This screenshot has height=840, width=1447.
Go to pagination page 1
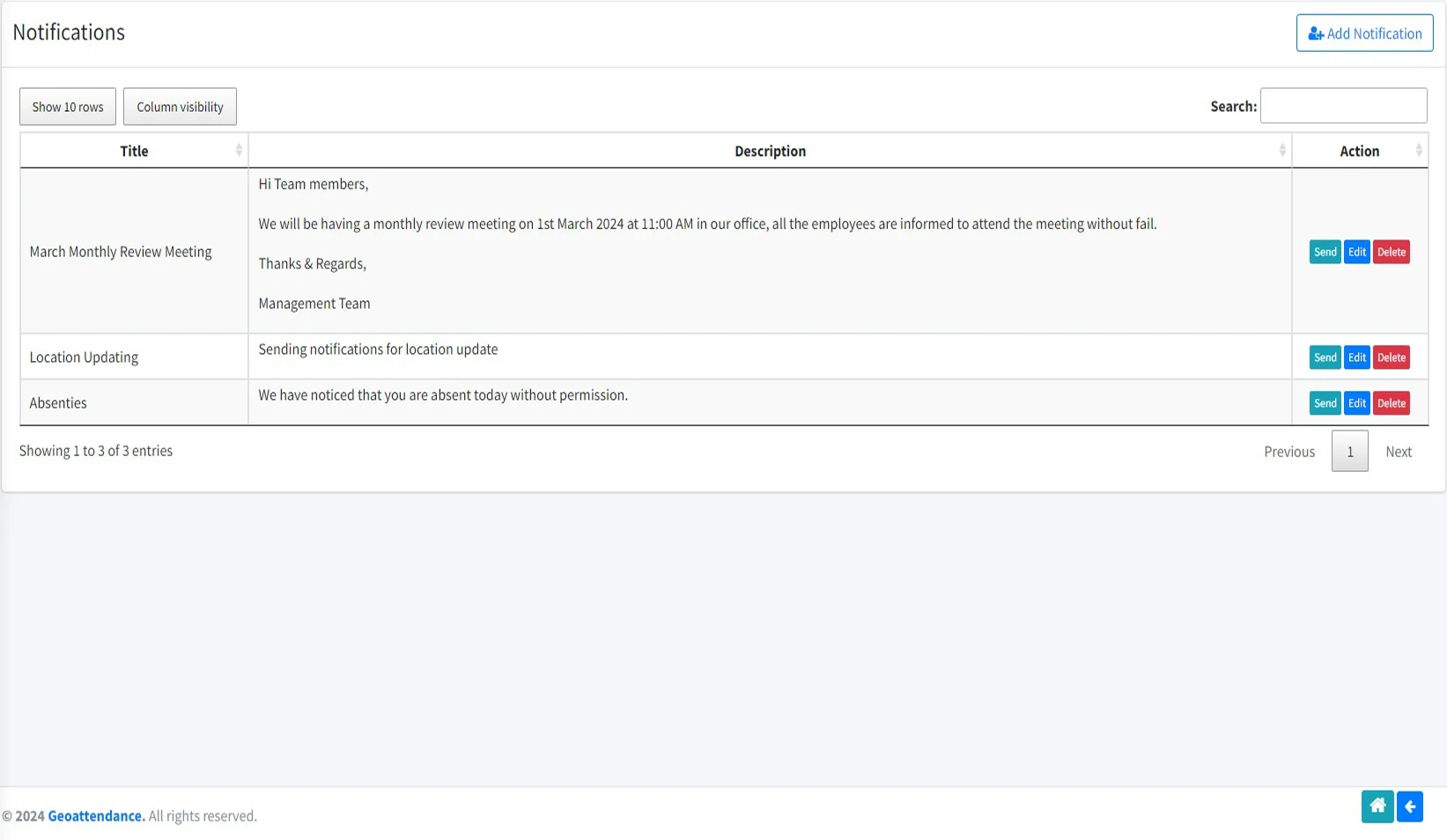[1349, 452]
